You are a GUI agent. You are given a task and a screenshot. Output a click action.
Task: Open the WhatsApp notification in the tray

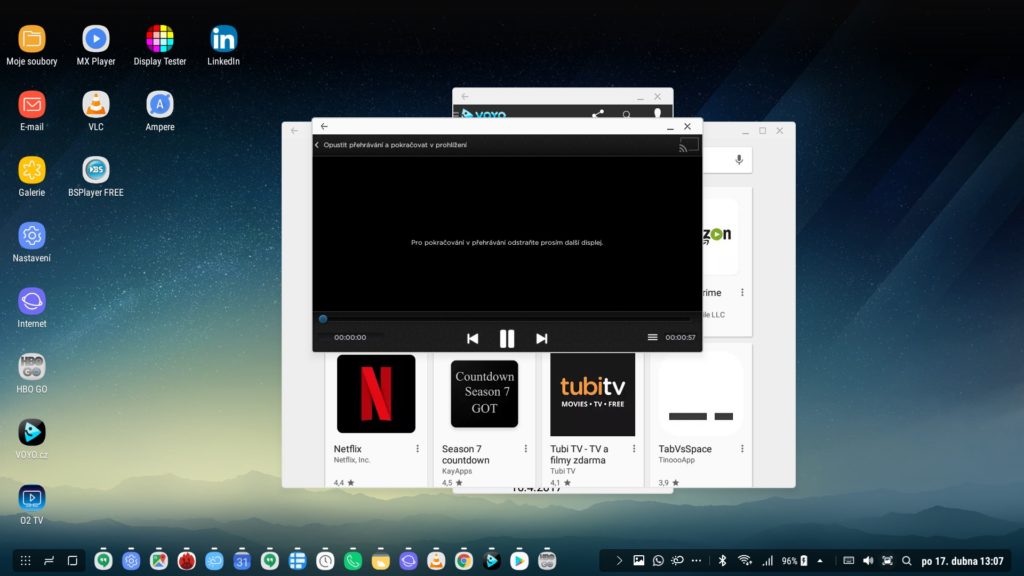658,560
